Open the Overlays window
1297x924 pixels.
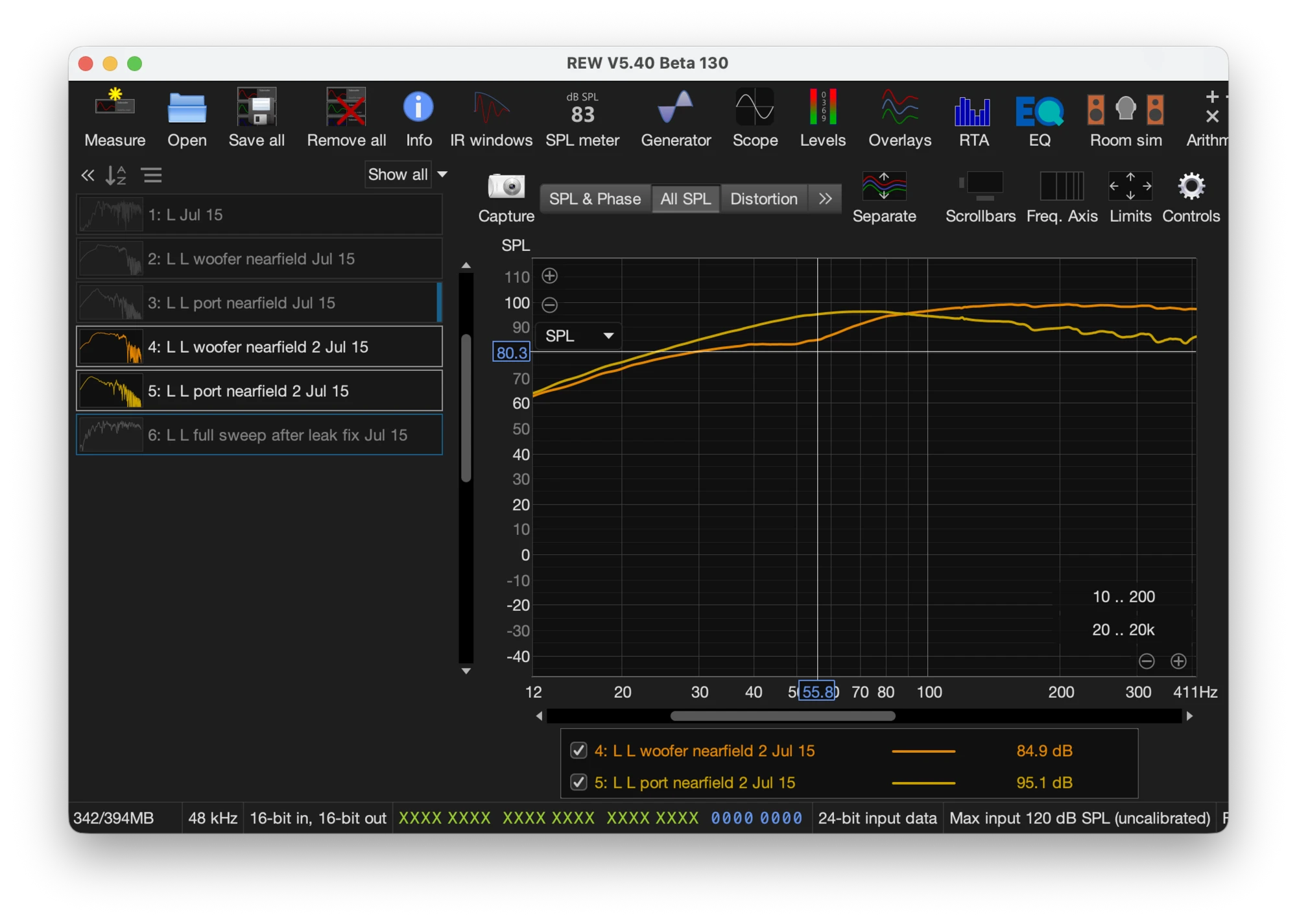point(899,117)
